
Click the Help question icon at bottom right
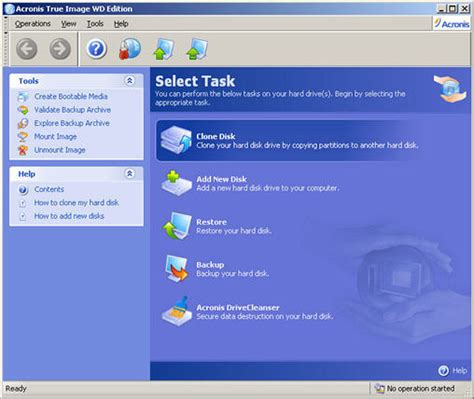click(x=443, y=370)
